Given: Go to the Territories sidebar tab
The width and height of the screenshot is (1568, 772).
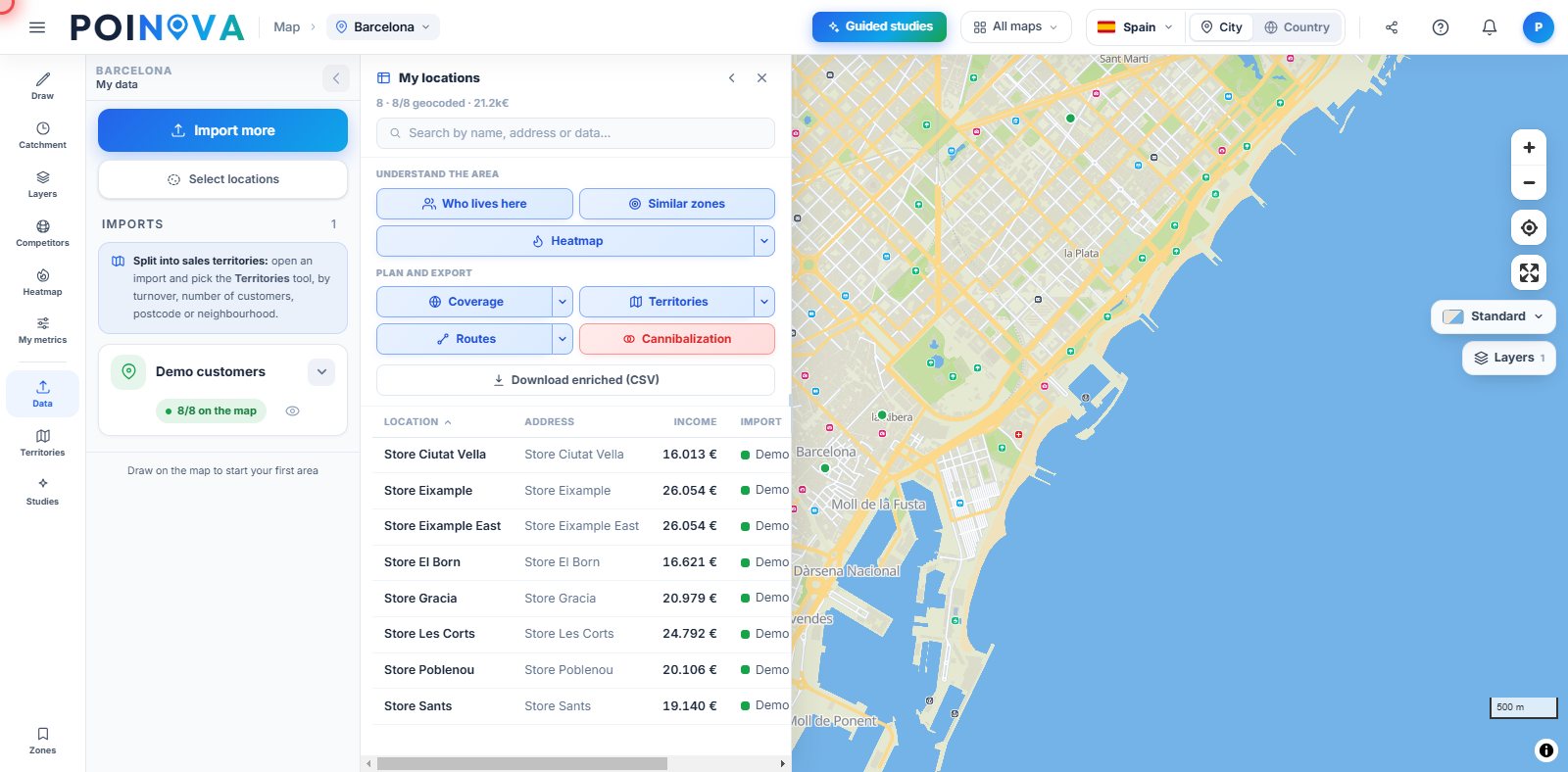Looking at the screenshot, I should (x=42, y=443).
